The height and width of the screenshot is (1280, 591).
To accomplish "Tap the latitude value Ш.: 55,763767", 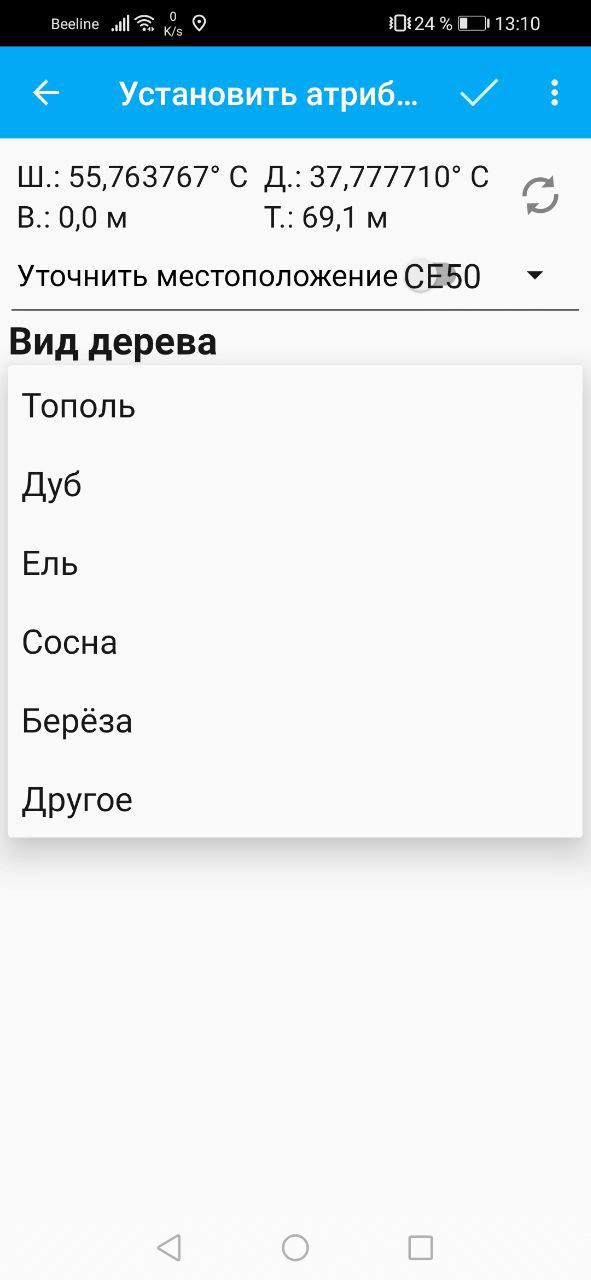I will coord(130,176).
